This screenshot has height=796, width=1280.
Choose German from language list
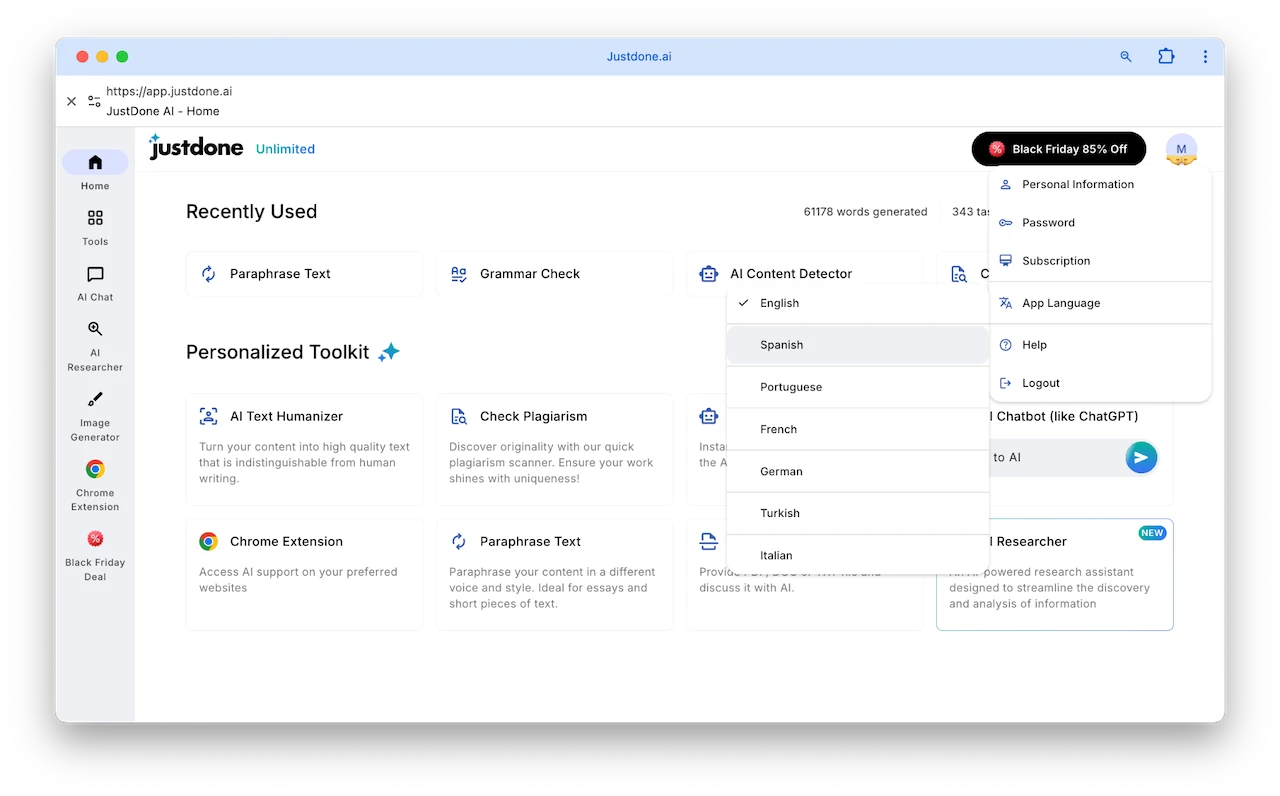[x=781, y=471]
